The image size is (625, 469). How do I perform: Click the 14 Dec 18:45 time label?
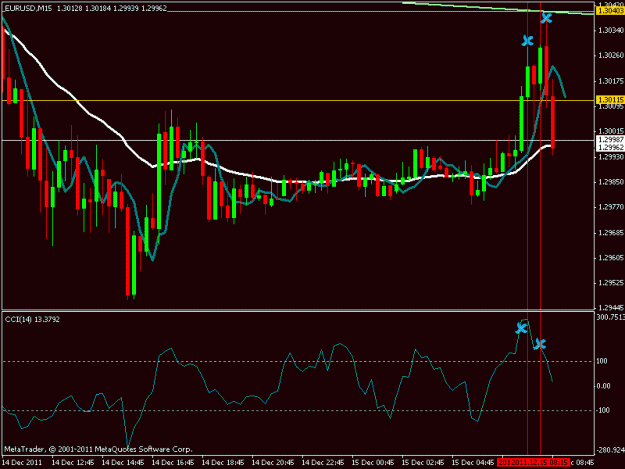(223, 463)
